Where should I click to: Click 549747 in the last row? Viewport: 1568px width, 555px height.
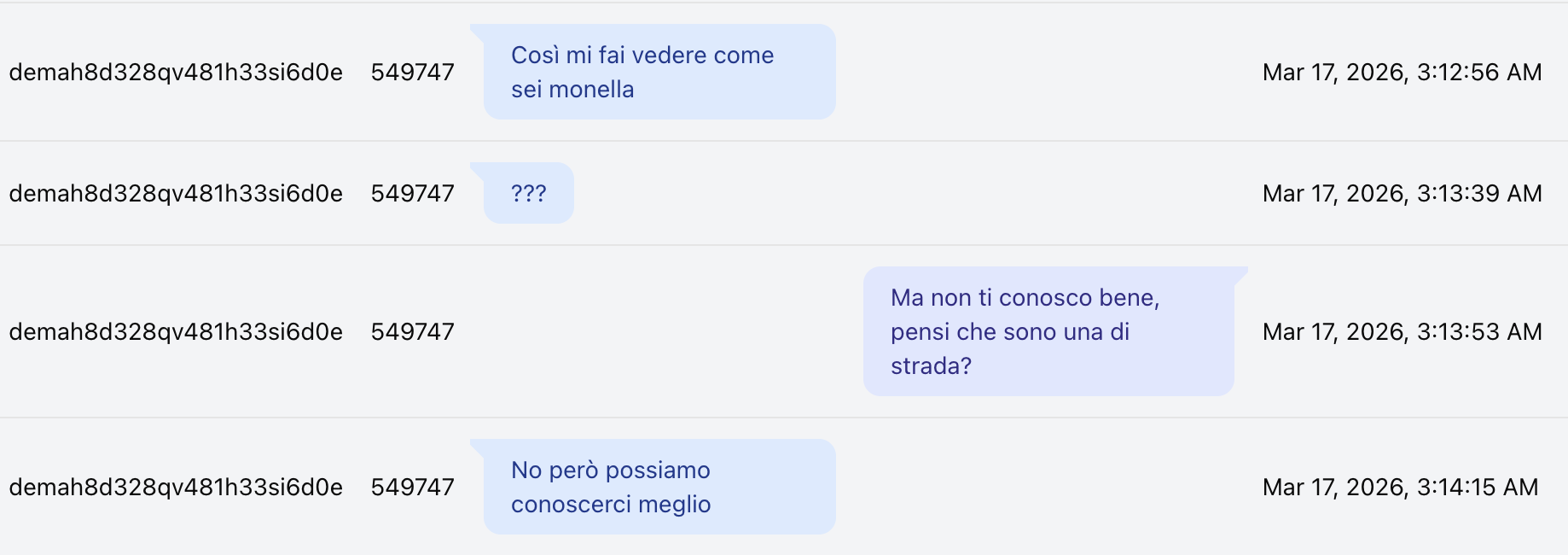(x=412, y=488)
